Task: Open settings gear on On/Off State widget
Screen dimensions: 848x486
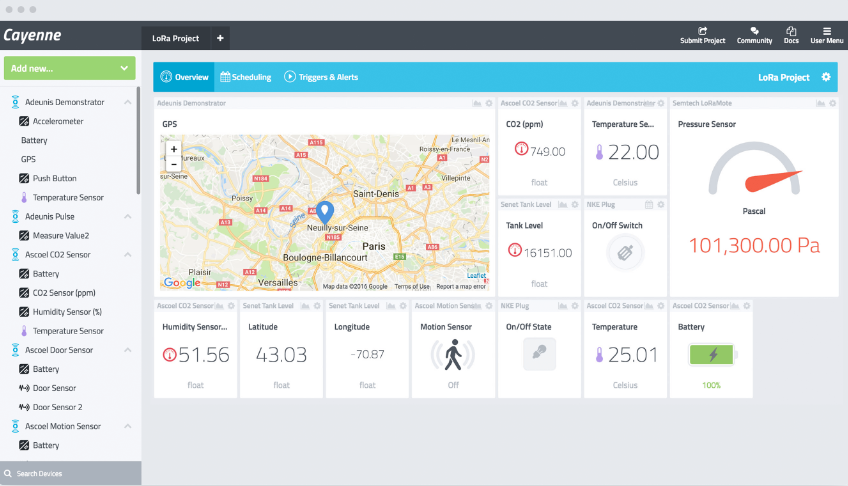Action: (x=575, y=306)
